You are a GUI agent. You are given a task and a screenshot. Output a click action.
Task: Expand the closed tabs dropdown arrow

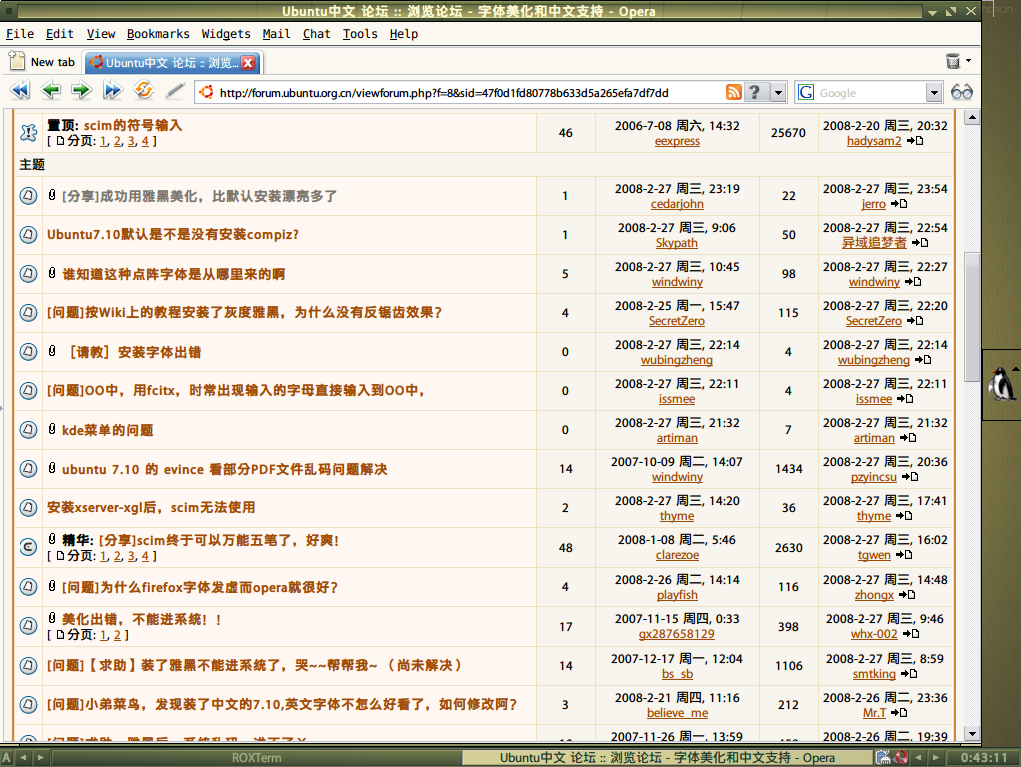pos(968,61)
